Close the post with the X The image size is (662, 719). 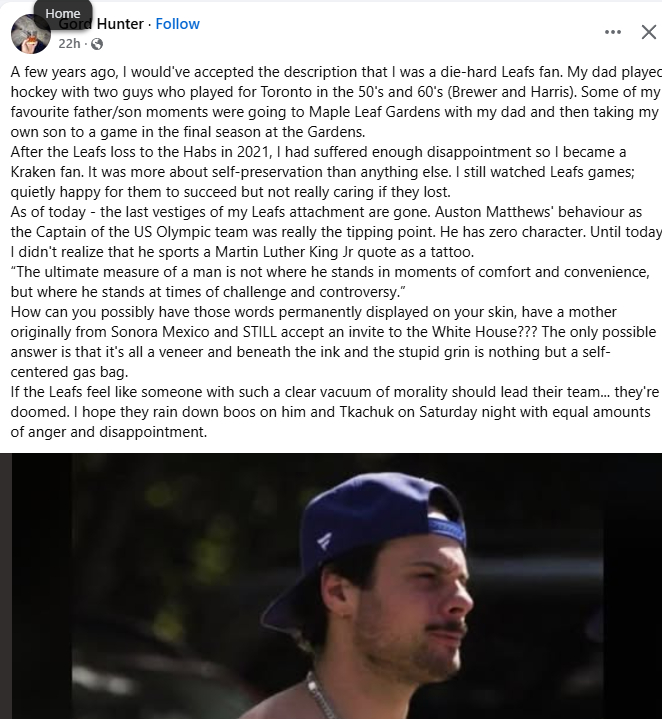pyautogui.click(x=648, y=32)
